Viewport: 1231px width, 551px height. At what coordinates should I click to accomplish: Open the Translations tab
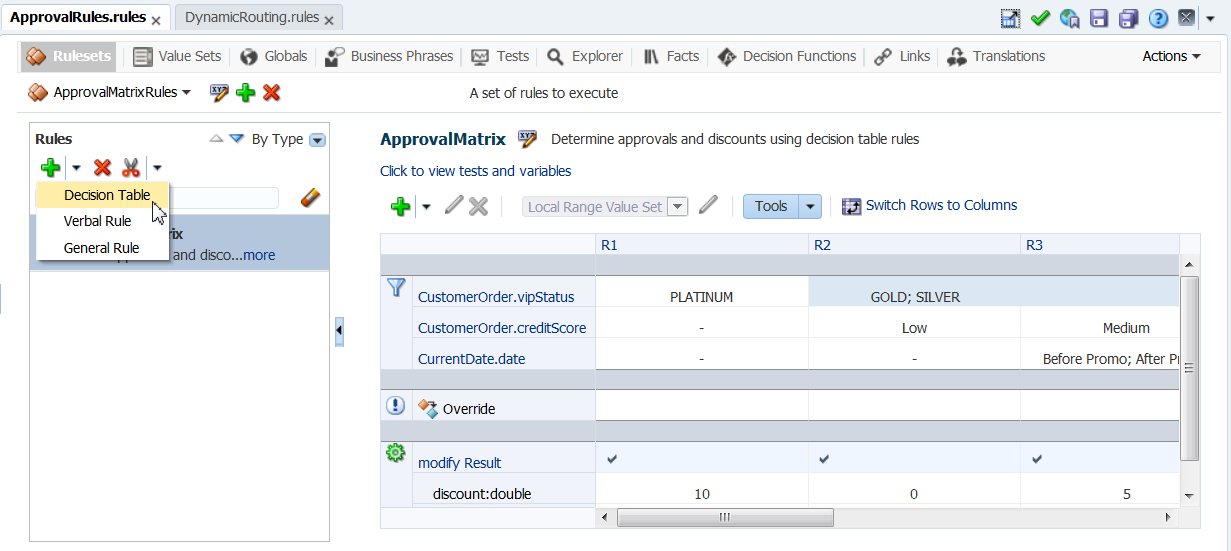[x=996, y=57]
